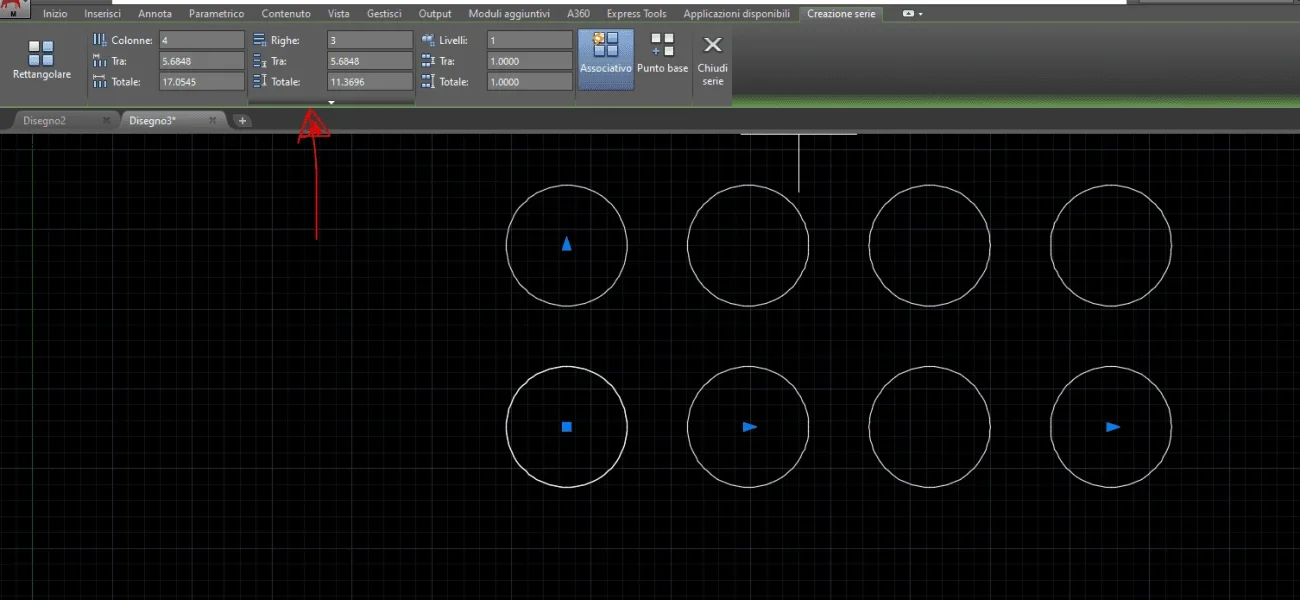Close the Disegno2 drawing tab
This screenshot has height=600, width=1300.
pos(106,120)
